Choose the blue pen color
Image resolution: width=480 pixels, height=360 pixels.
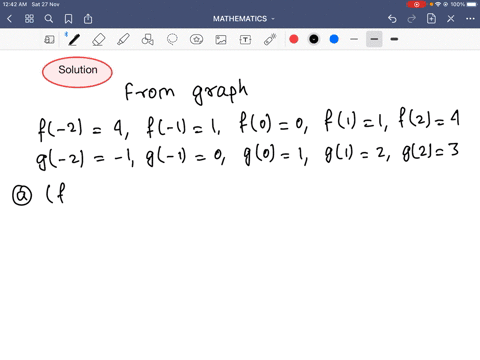[x=334, y=39]
